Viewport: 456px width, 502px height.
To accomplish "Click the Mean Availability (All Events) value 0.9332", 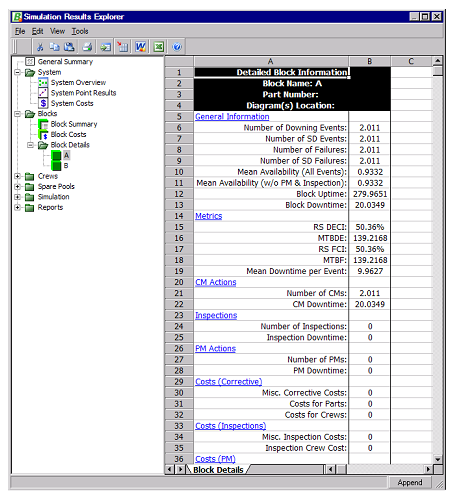I will click(370, 172).
